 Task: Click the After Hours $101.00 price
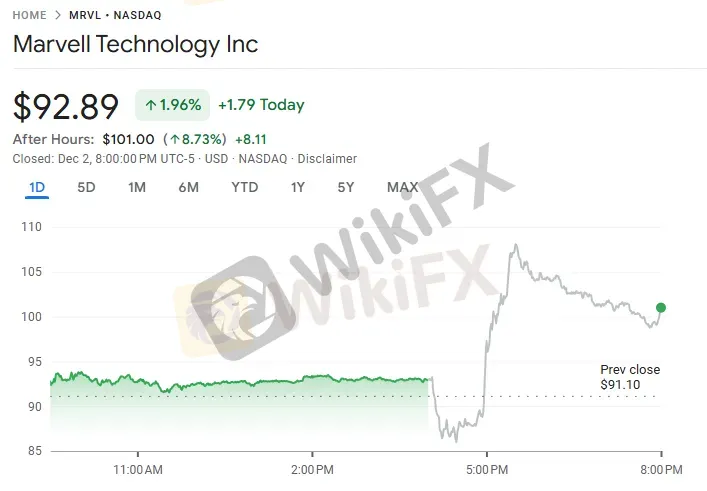[128, 140]
